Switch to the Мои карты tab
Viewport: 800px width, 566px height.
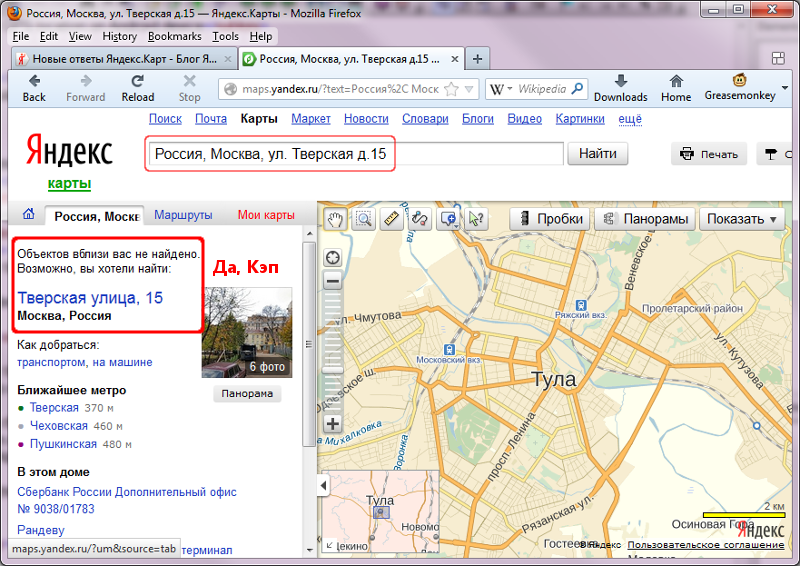pos(266,215)
